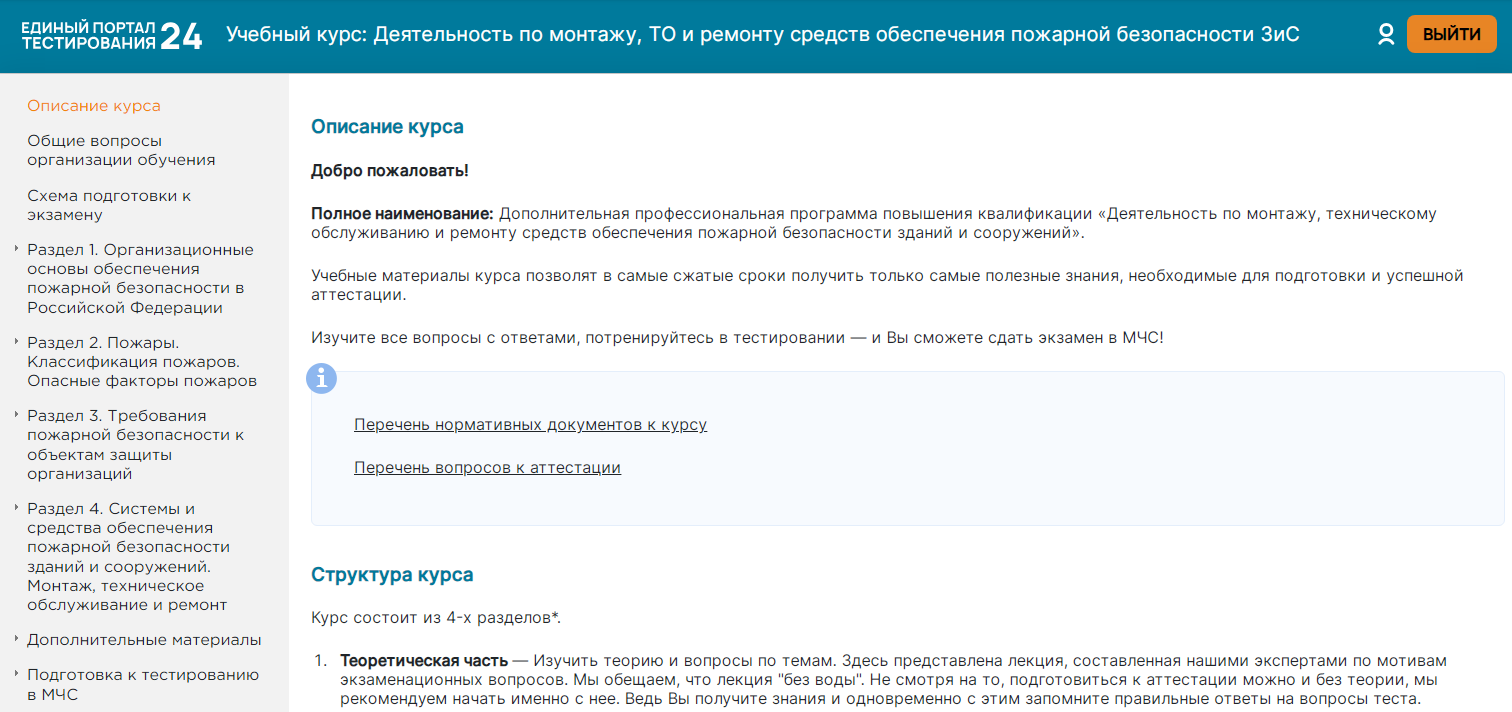Expand the arrow beside Раздел 1

coord(17,249)
